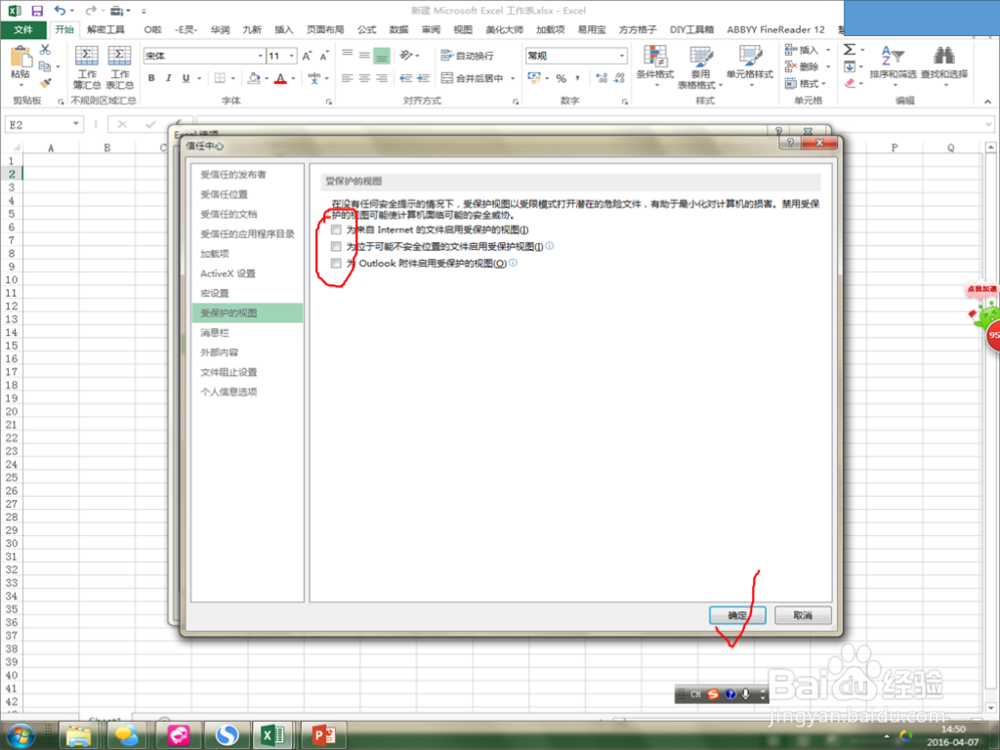Select ActiveX 设置 category
The width and height of the screenshot is (1000, 750).
(247, 274)
